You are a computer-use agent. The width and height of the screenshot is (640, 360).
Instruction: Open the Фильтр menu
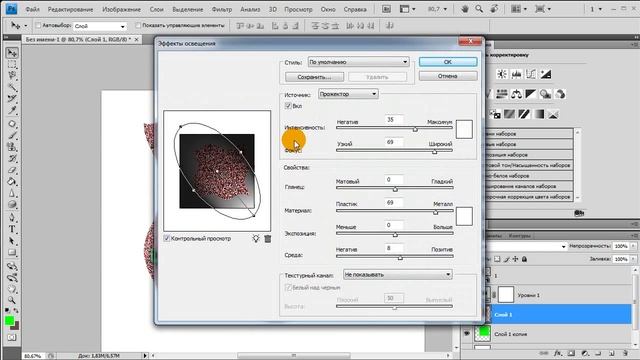[222, 9]
